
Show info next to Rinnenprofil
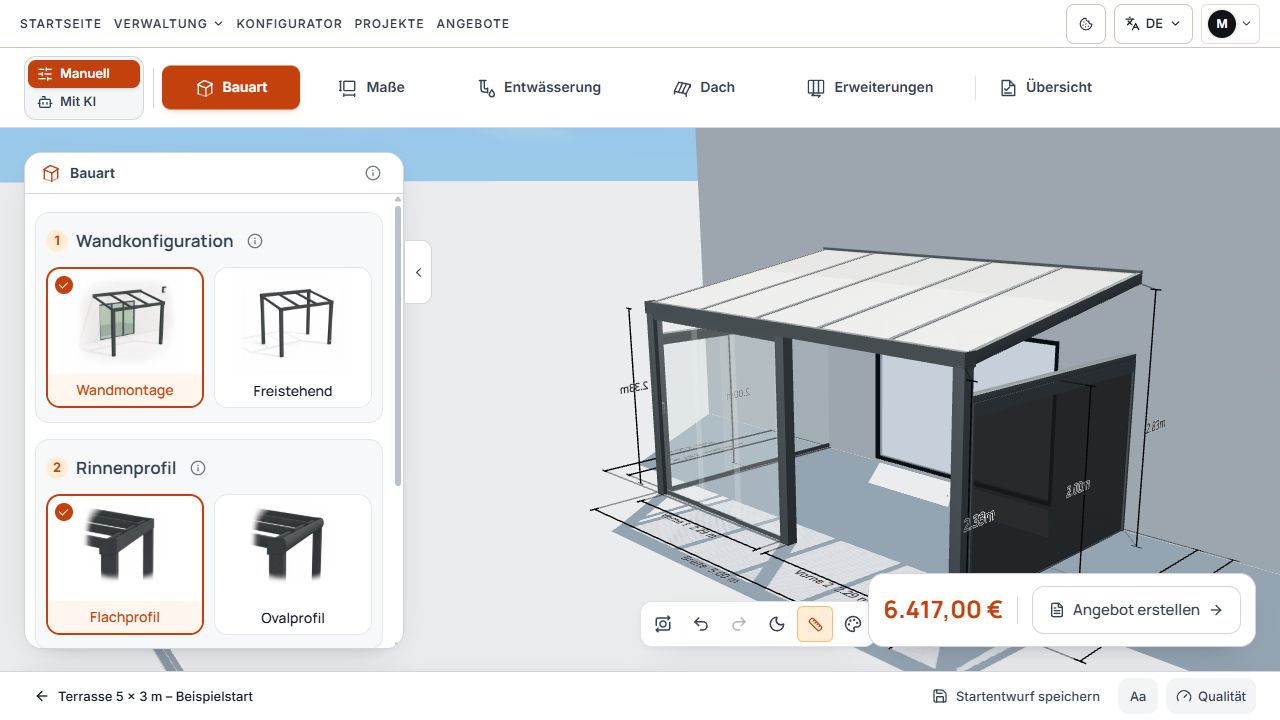click(198, 468)
